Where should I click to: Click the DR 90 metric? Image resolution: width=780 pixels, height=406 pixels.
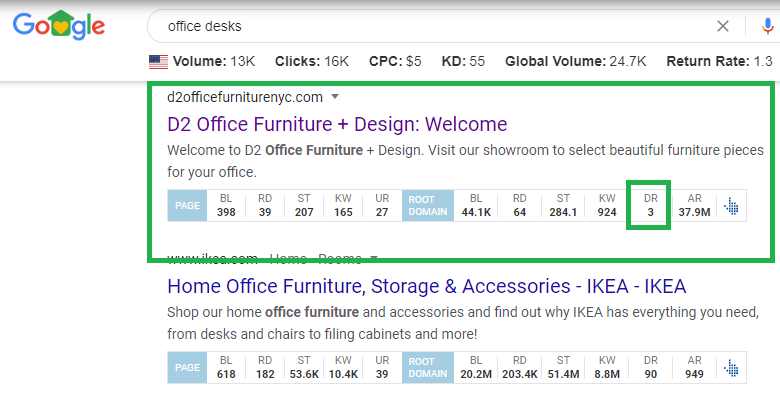point(651,368)
